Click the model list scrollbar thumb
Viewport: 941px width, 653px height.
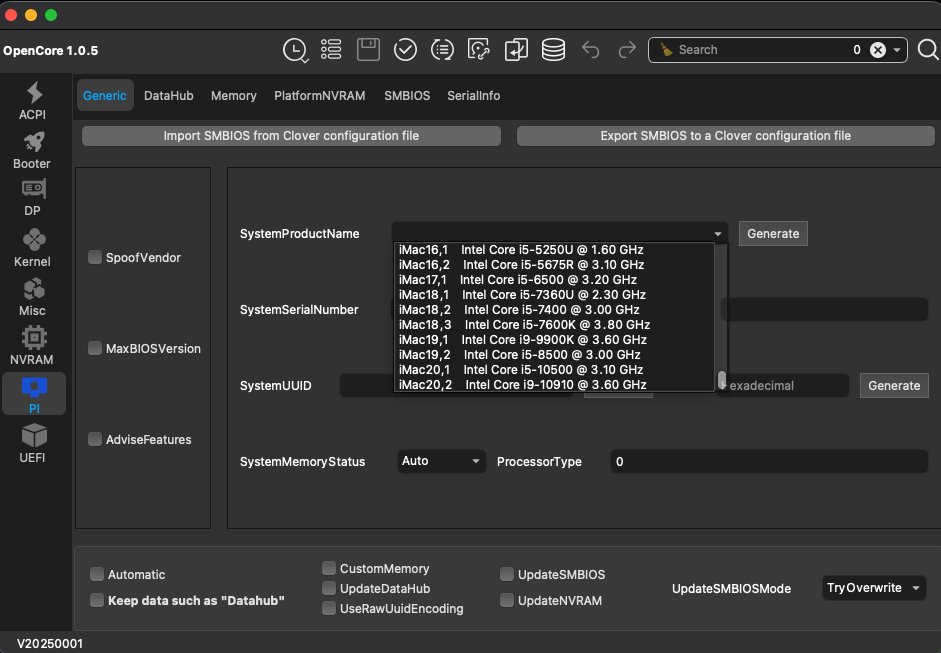point(722,380)
